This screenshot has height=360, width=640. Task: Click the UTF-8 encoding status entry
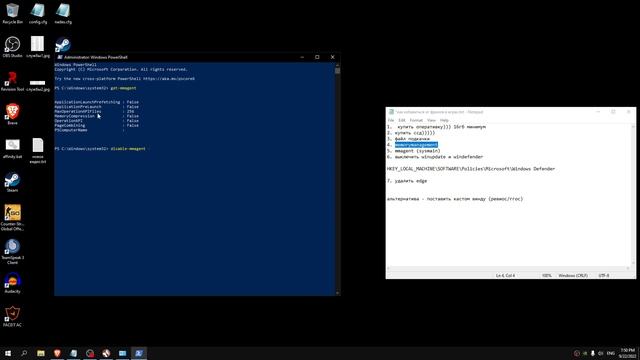pos(604,276)
